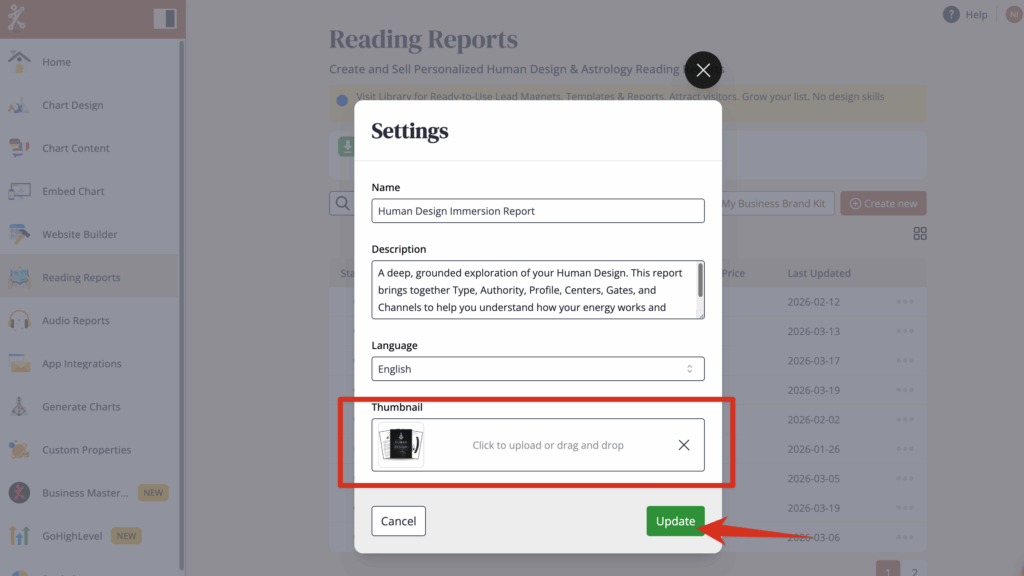1024x576 pixels.
Task: Click the Audio Reports headphones icon
Action: point(19,320)
